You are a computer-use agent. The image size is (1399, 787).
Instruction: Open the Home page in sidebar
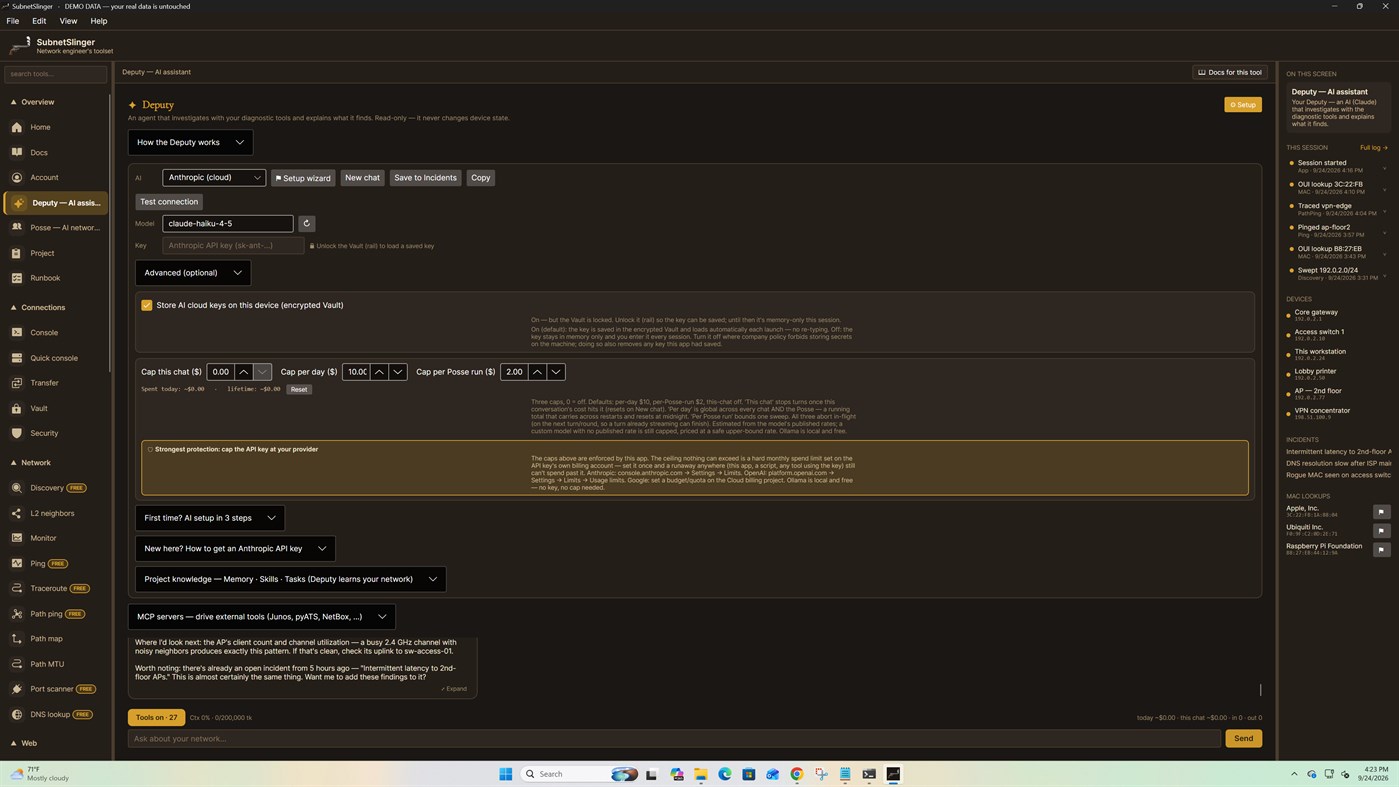coord(55,127)
